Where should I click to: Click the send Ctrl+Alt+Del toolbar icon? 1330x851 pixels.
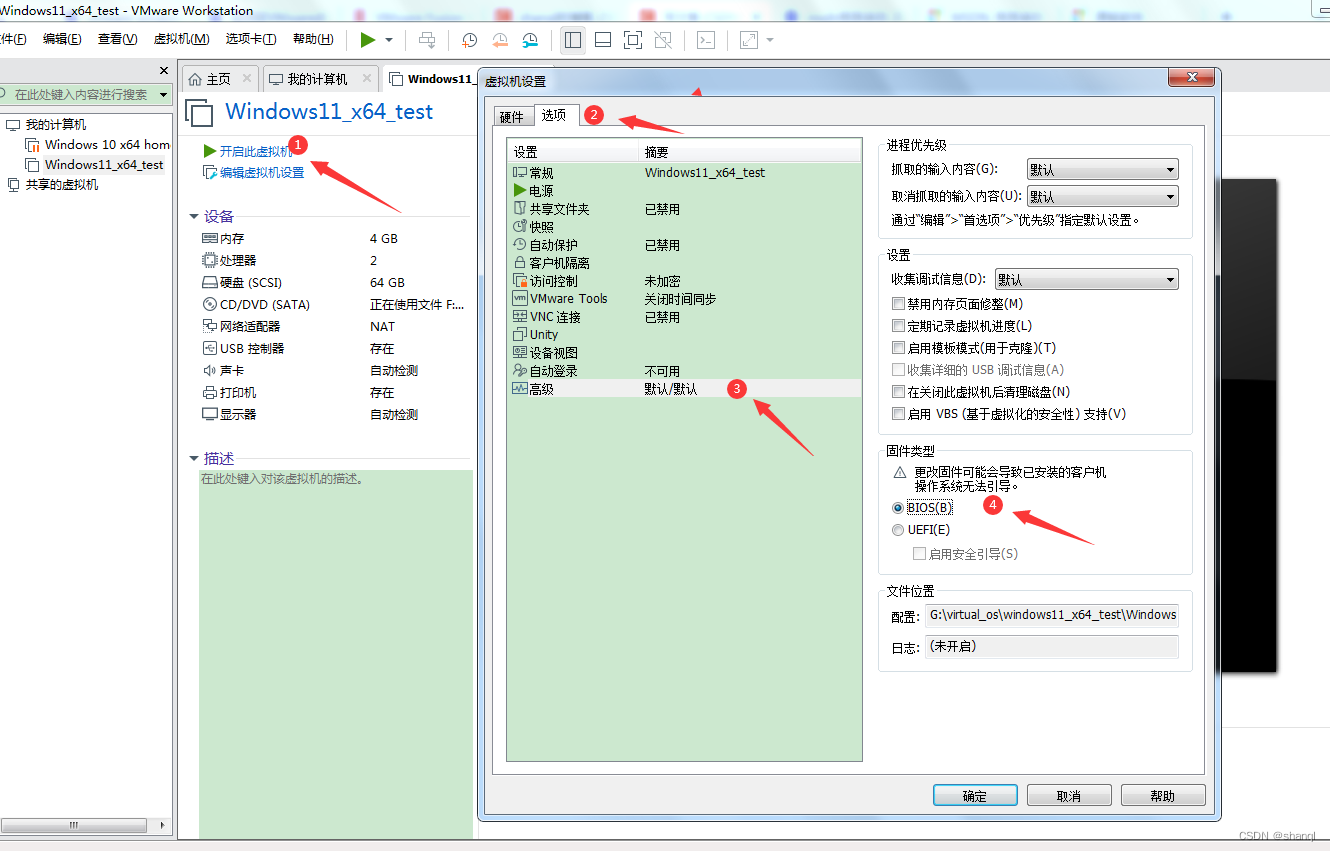tap(427, 40)
